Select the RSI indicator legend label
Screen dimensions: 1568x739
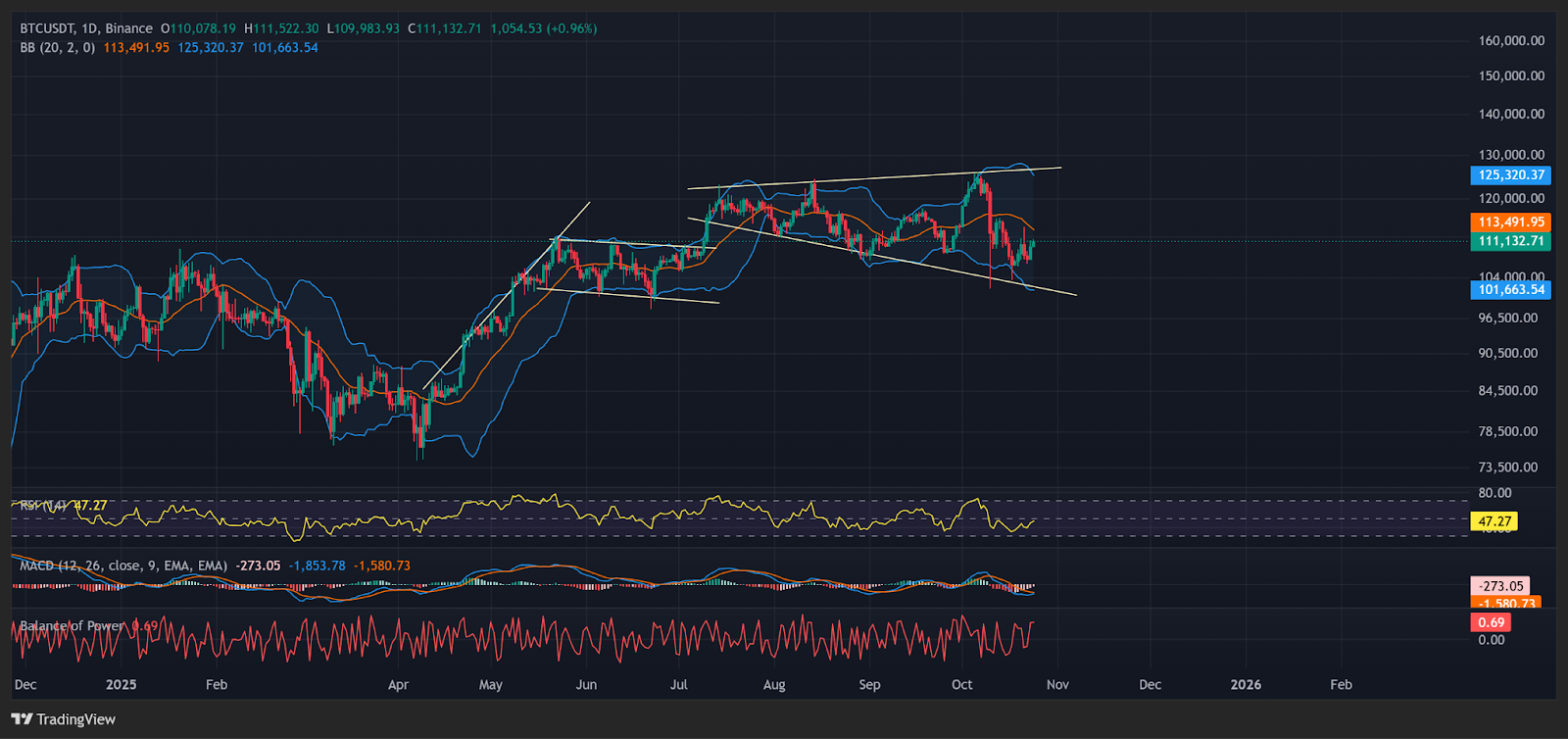click(43, 506)
